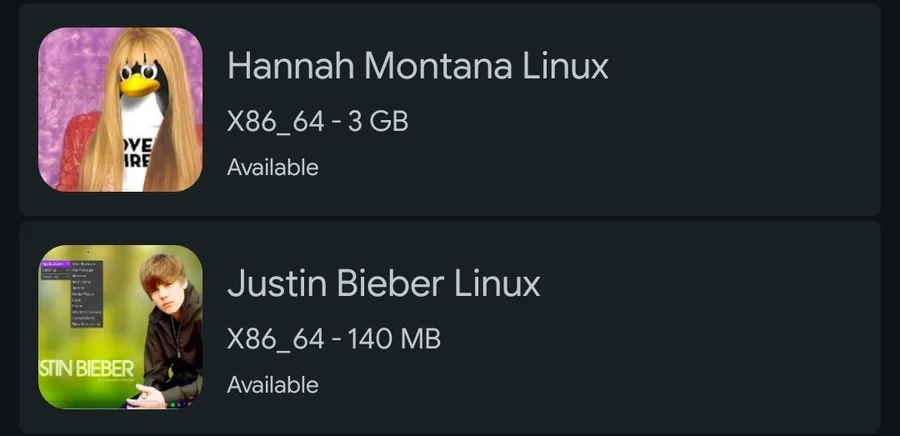Click the 140 MB size label
Image resolution: width=900 pixels, height=436 pixels.
(394, 339)
